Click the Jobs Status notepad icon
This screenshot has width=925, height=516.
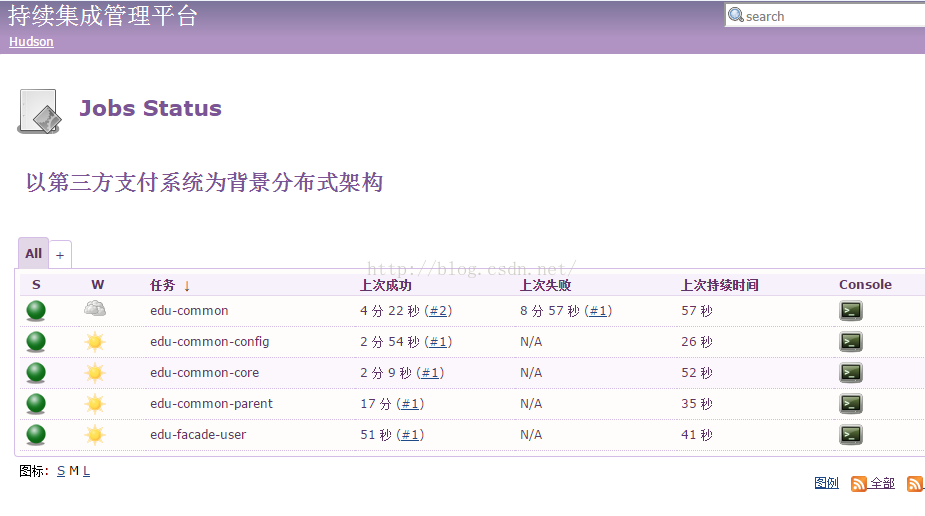pos(39,111)
